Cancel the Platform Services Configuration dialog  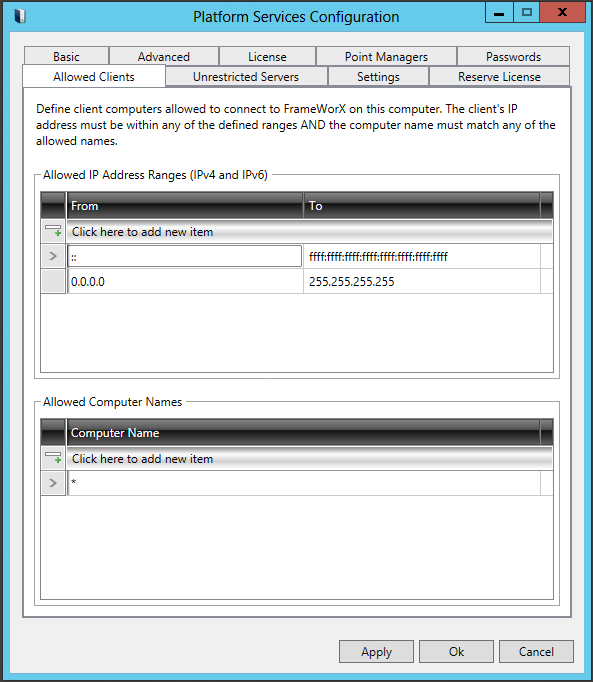pyautogui.click(x=536, y=651)
